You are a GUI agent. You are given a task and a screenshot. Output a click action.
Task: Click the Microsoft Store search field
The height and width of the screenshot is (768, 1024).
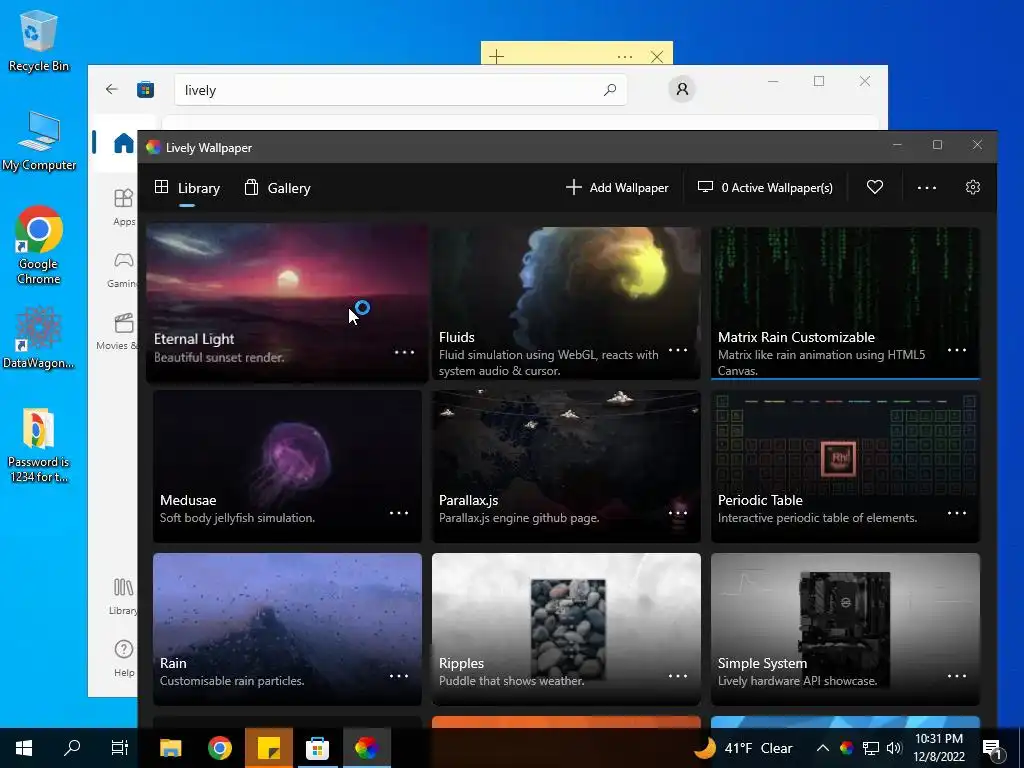point(400,89)
